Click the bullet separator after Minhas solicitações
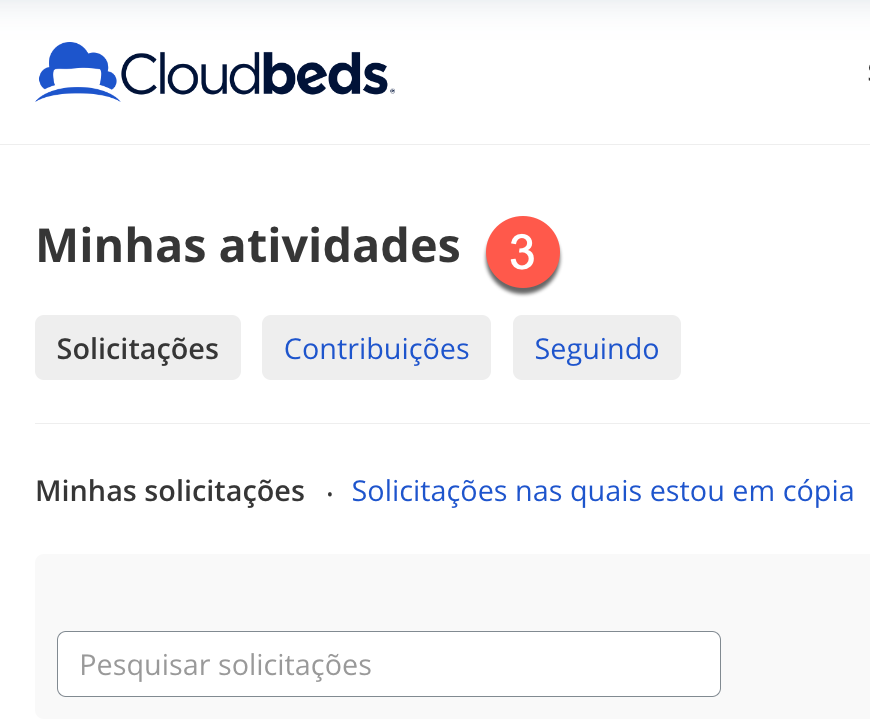870x726 pixels. [329, 493]
